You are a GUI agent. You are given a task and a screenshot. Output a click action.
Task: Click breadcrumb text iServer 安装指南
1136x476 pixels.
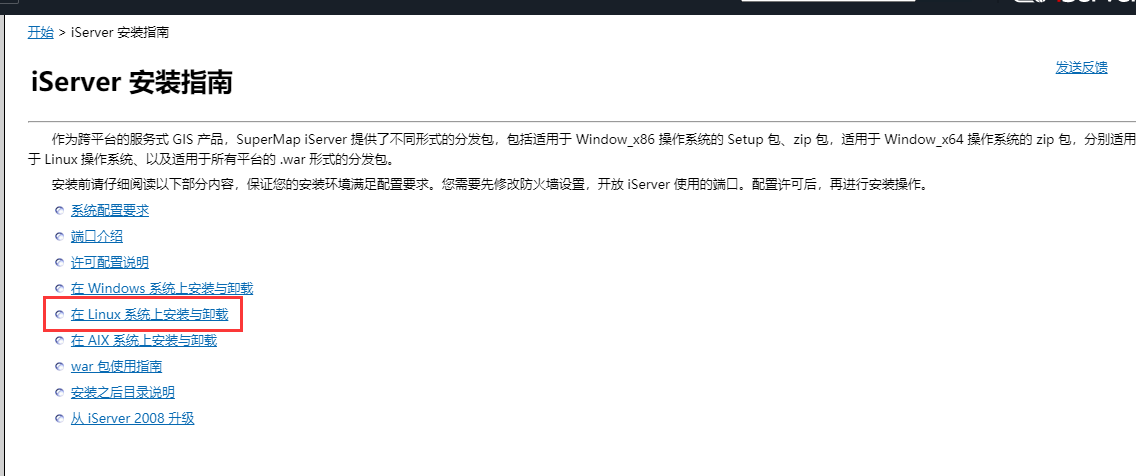(x=120, y=32)
